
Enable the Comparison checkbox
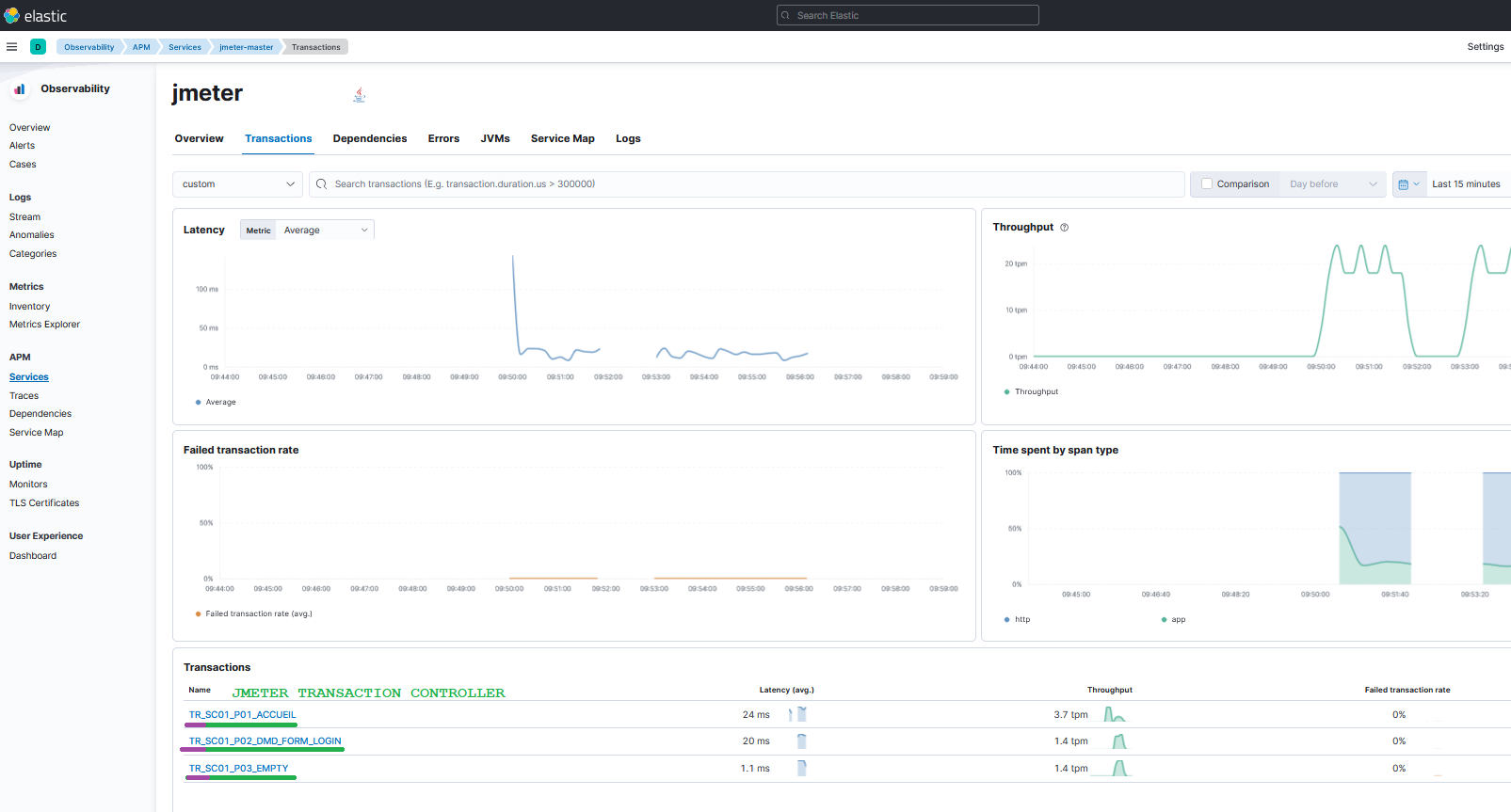(1207, 184)
